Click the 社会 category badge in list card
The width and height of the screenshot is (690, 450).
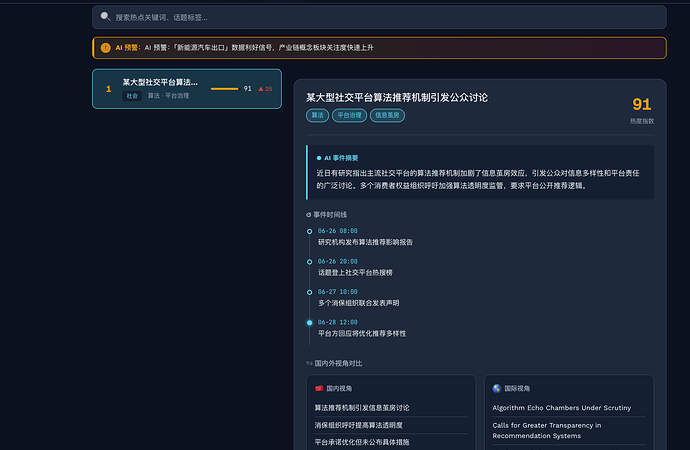click(132, 95)
